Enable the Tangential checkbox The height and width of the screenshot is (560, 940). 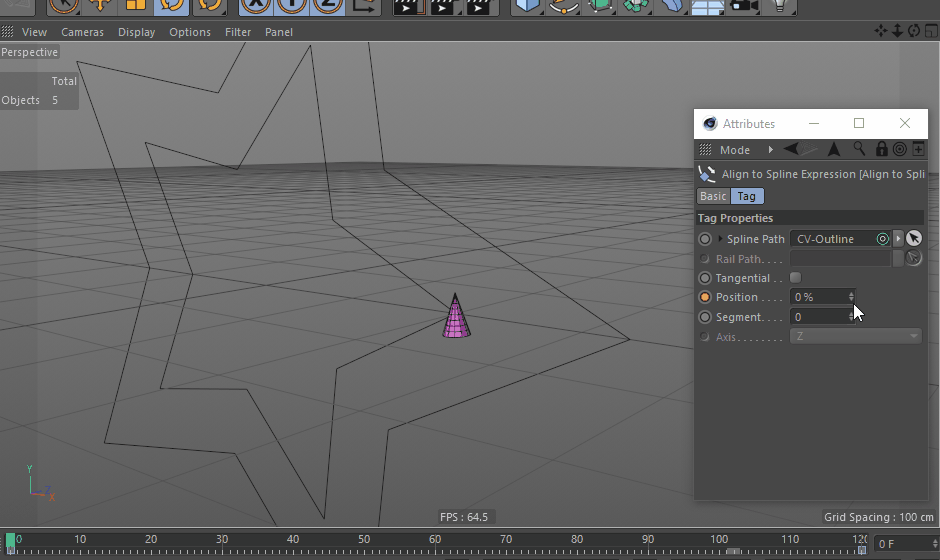[796, 278]
